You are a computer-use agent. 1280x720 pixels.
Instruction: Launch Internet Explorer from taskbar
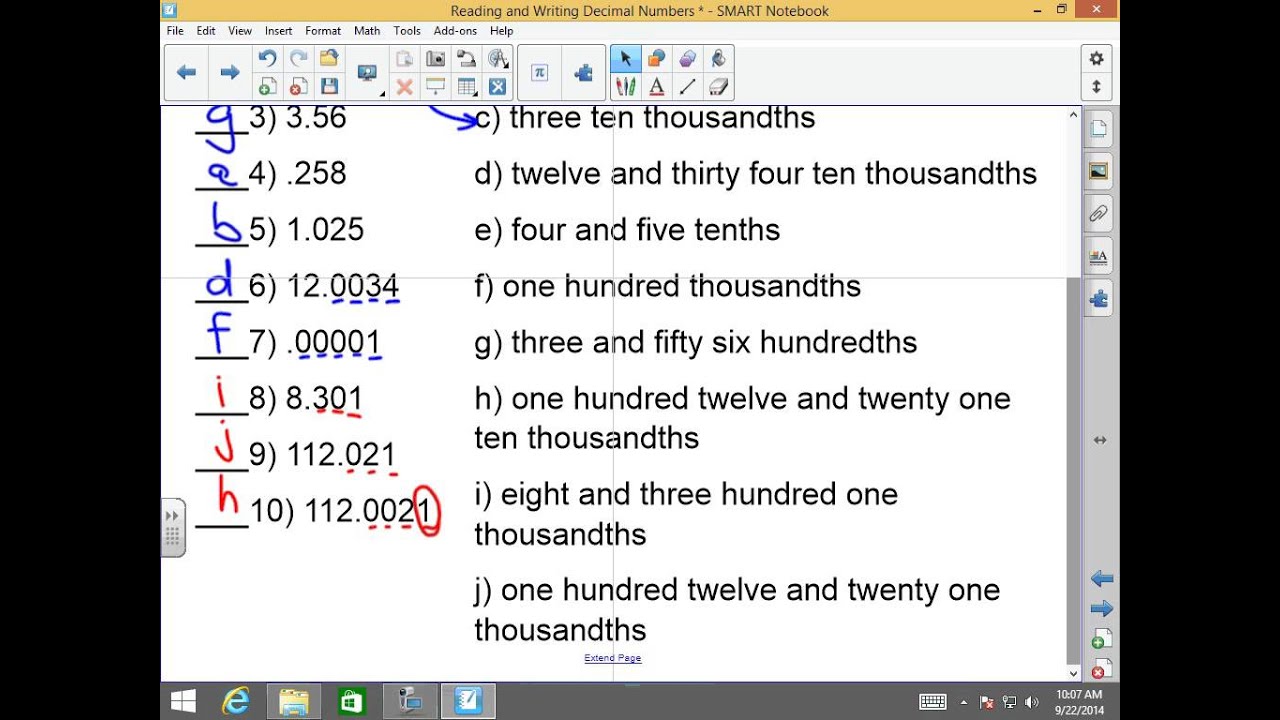click(x=236, y=701)
